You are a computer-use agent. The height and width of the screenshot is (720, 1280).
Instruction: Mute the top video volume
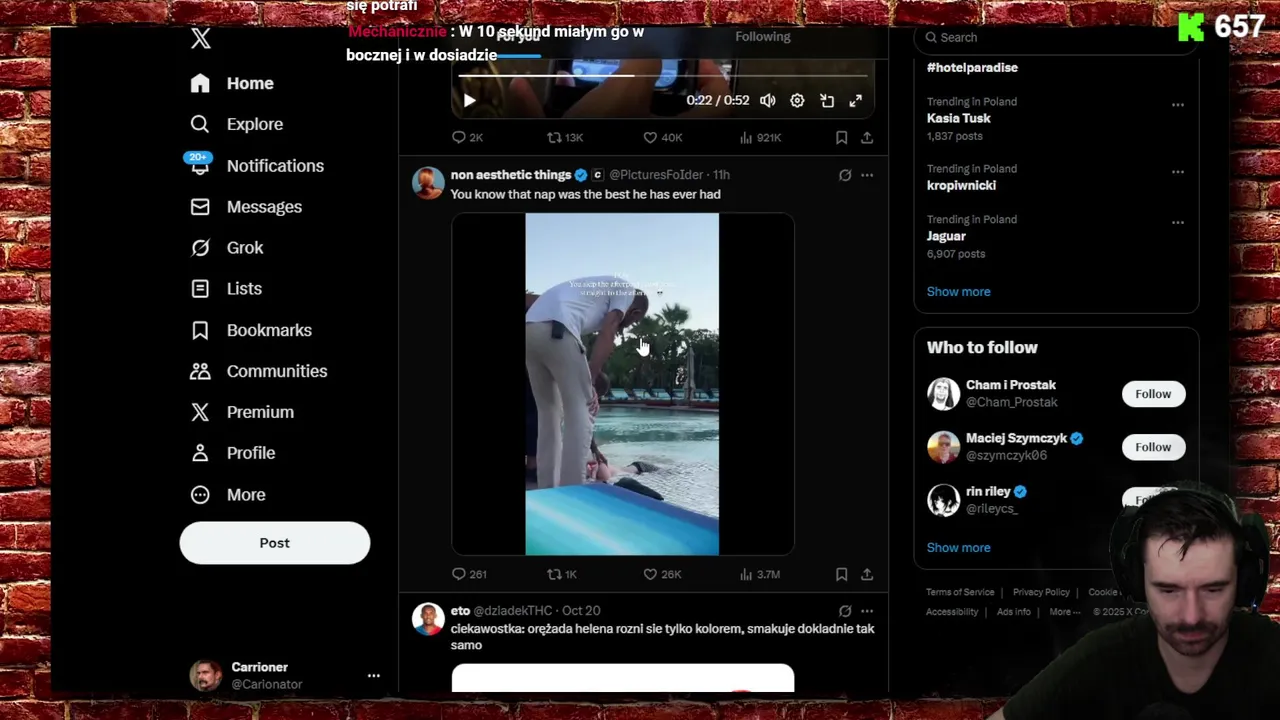pyautogui.click(x=767, y=101)
